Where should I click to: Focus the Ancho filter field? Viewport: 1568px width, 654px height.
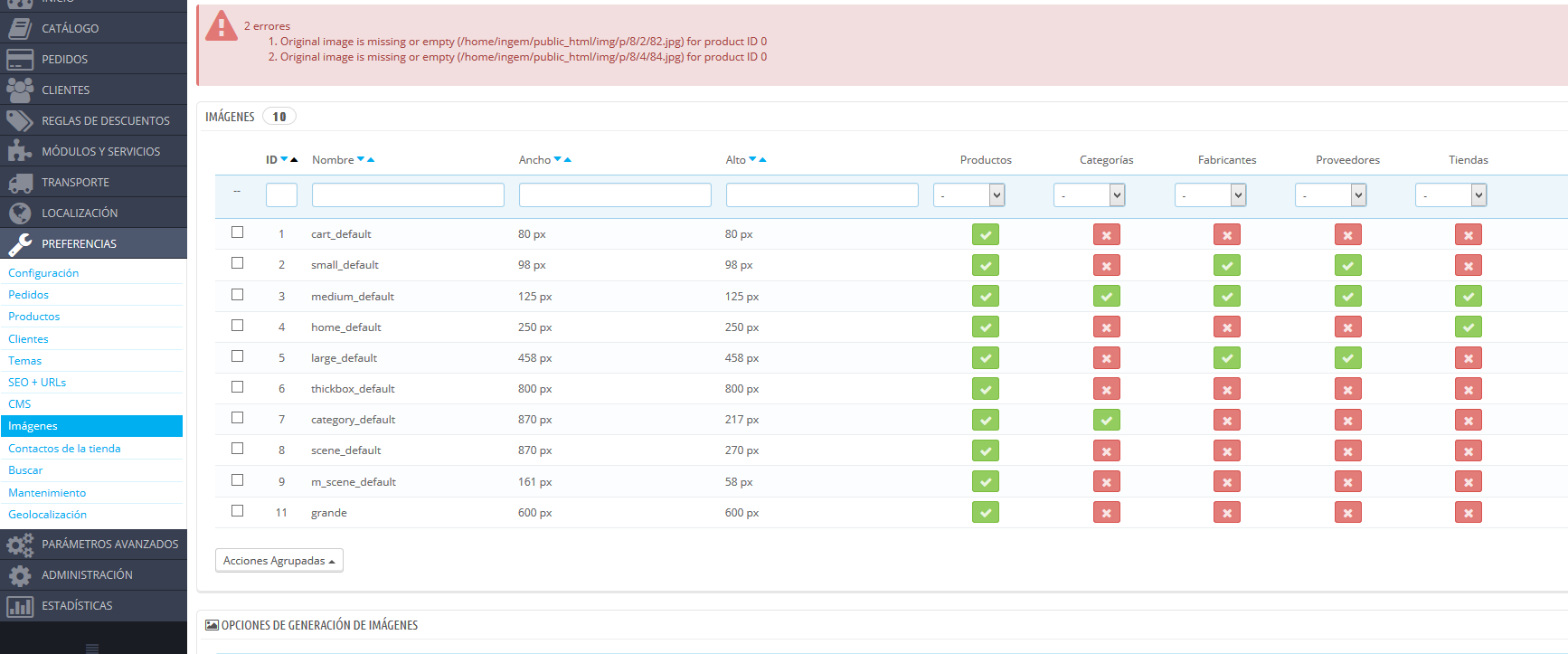[x=615, y=195]
